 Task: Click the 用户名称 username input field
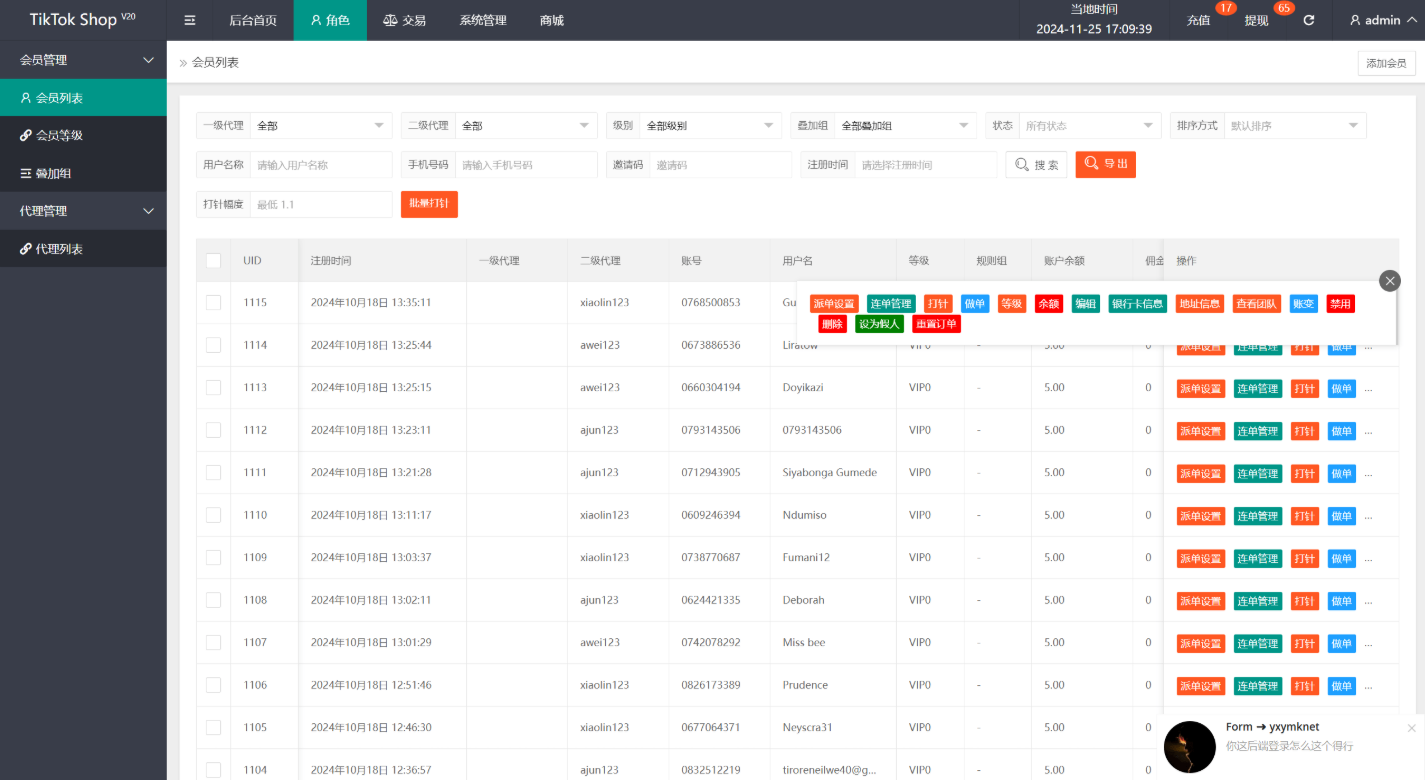click(x=321, y=165)
